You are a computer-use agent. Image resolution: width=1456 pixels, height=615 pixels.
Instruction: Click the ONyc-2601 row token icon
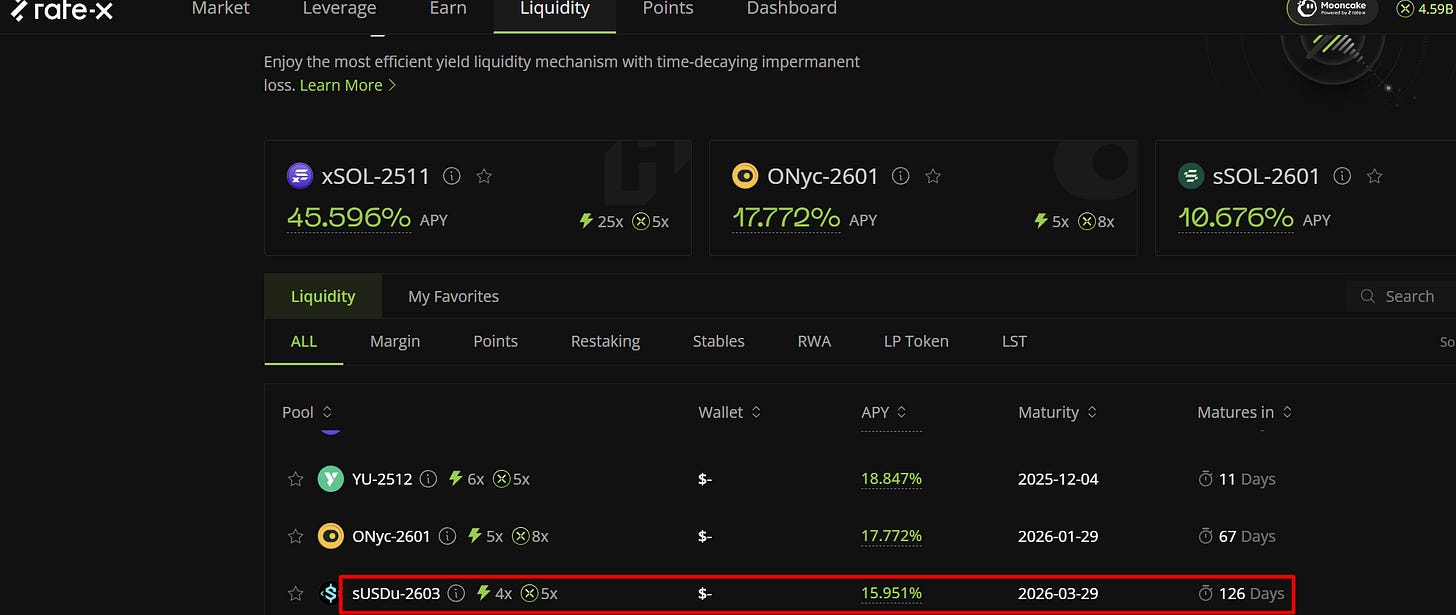click(331, 536)
